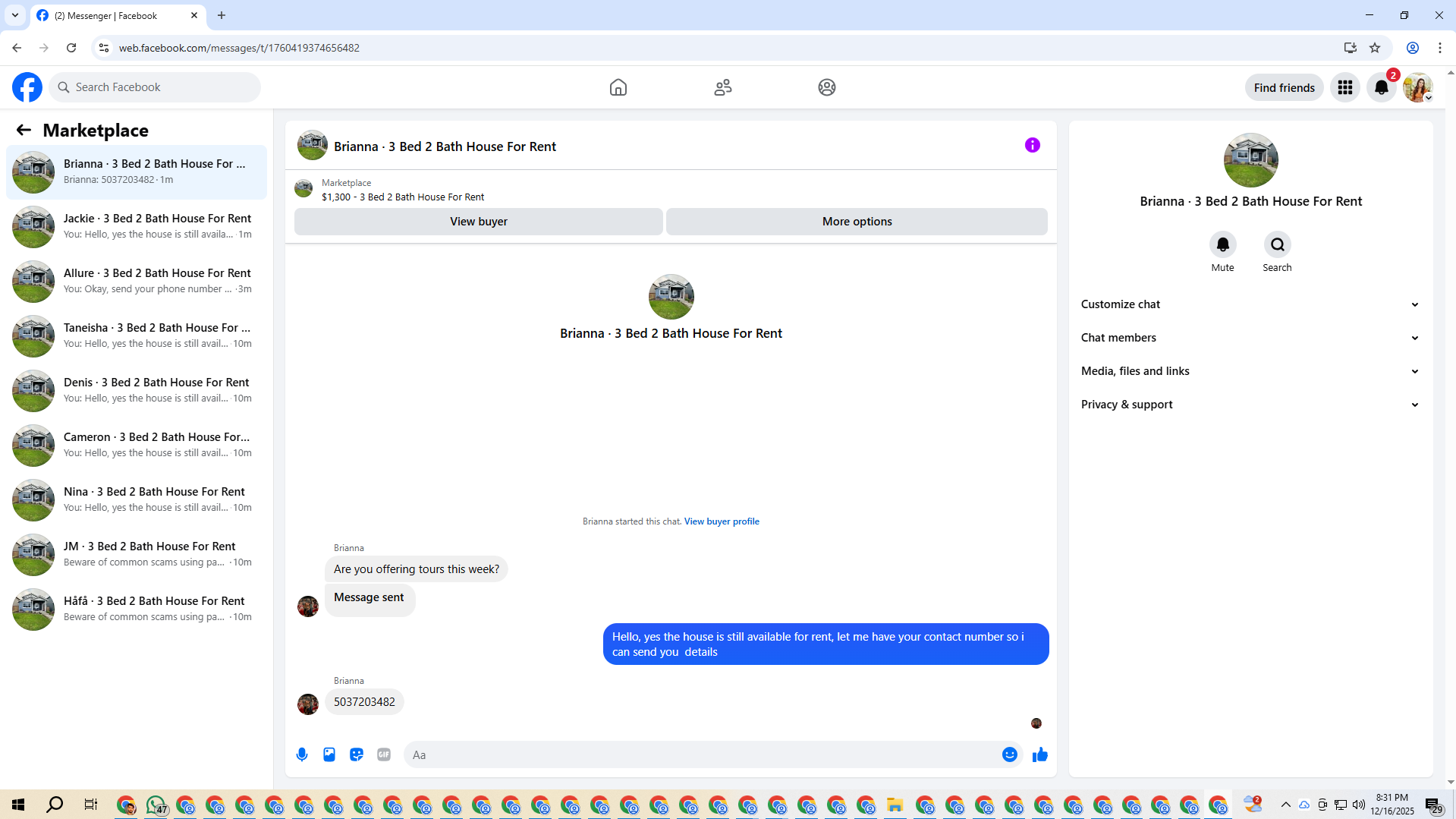
Task: Open the Chrome profile icon
Action: 1413,48
